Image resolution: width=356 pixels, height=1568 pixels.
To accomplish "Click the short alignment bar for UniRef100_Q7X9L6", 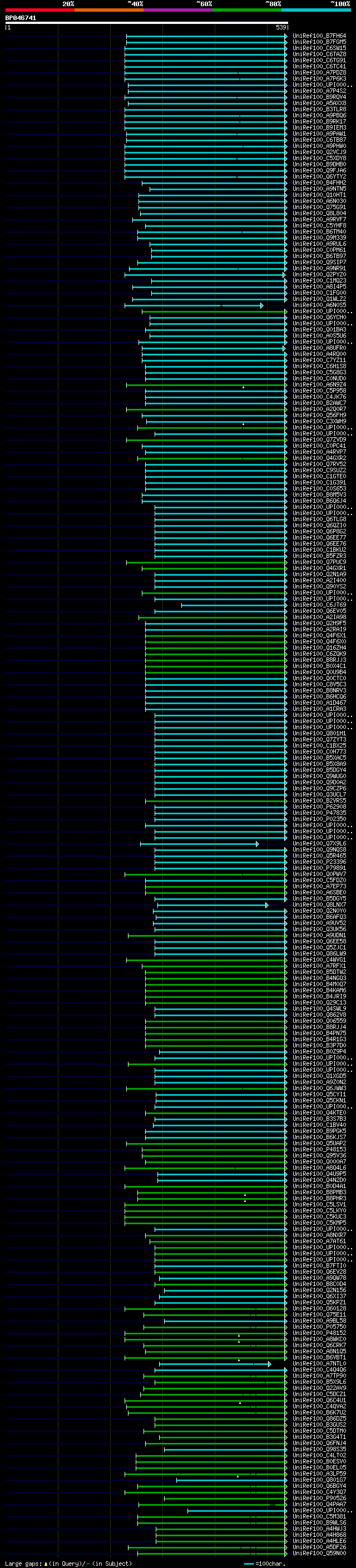I will pyautogui.click(x=200, y=844).
